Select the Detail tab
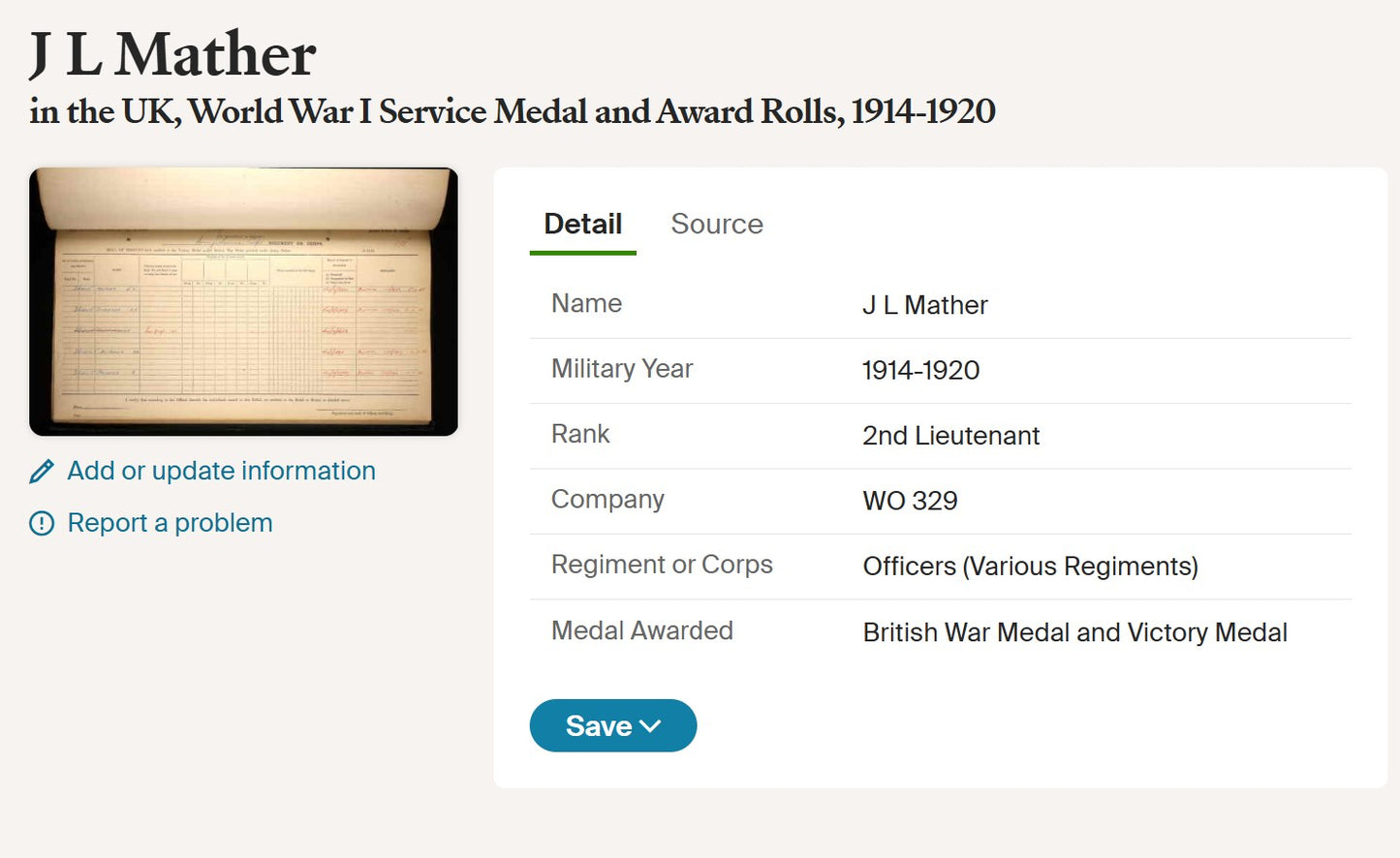This screenshot has height=858, width=1400. [x=582, y=224]
